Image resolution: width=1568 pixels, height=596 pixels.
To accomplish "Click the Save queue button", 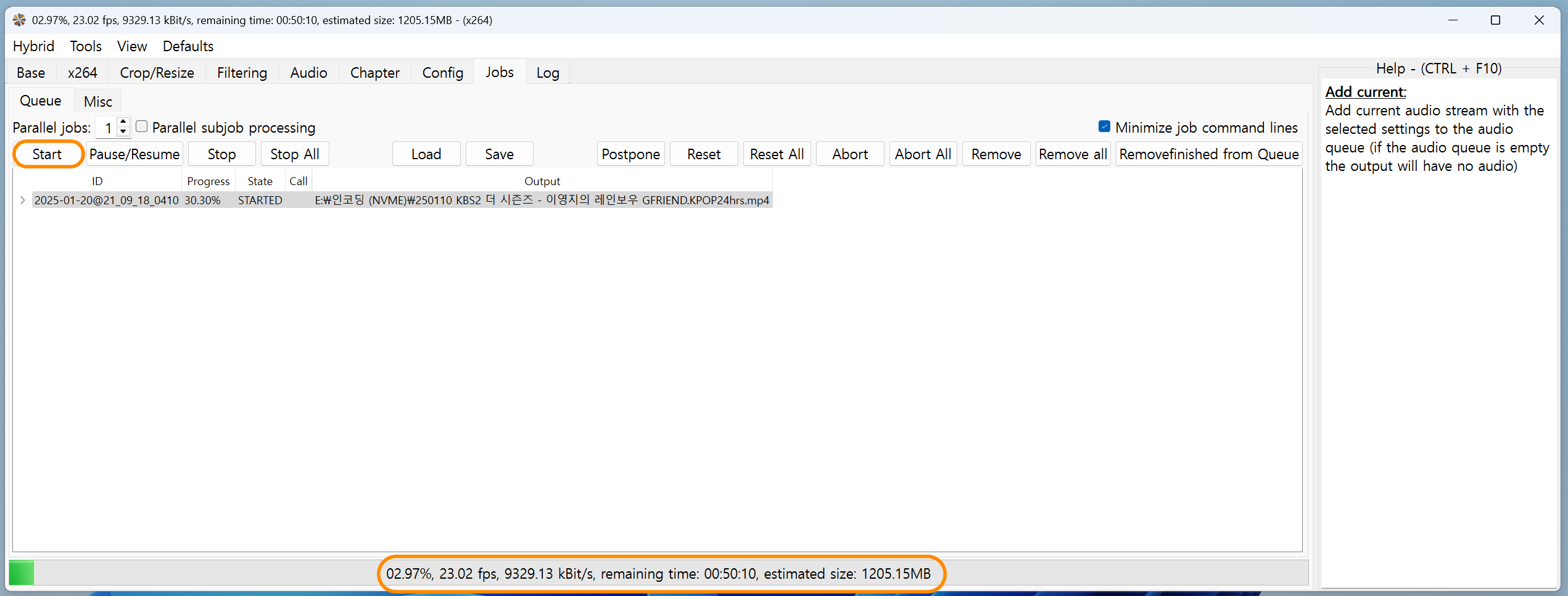I will tap(499, 154).
